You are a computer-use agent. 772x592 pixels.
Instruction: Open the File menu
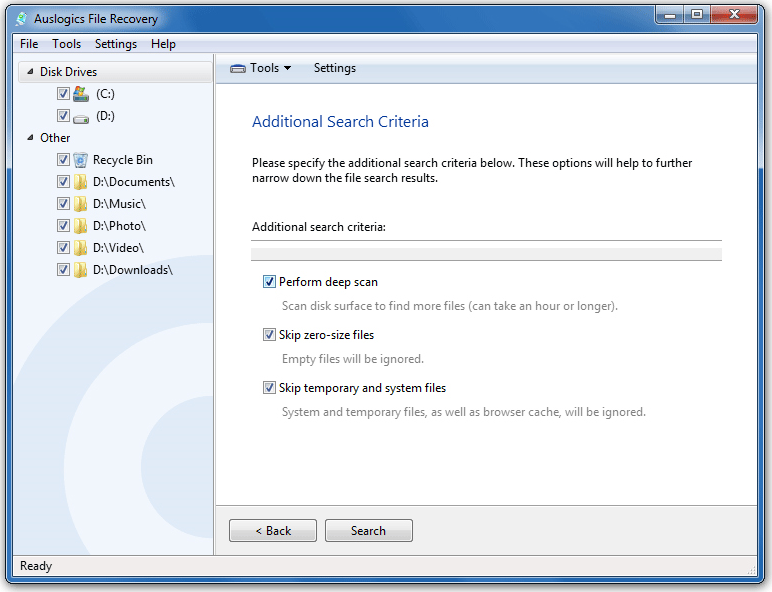tap(29, 44)
